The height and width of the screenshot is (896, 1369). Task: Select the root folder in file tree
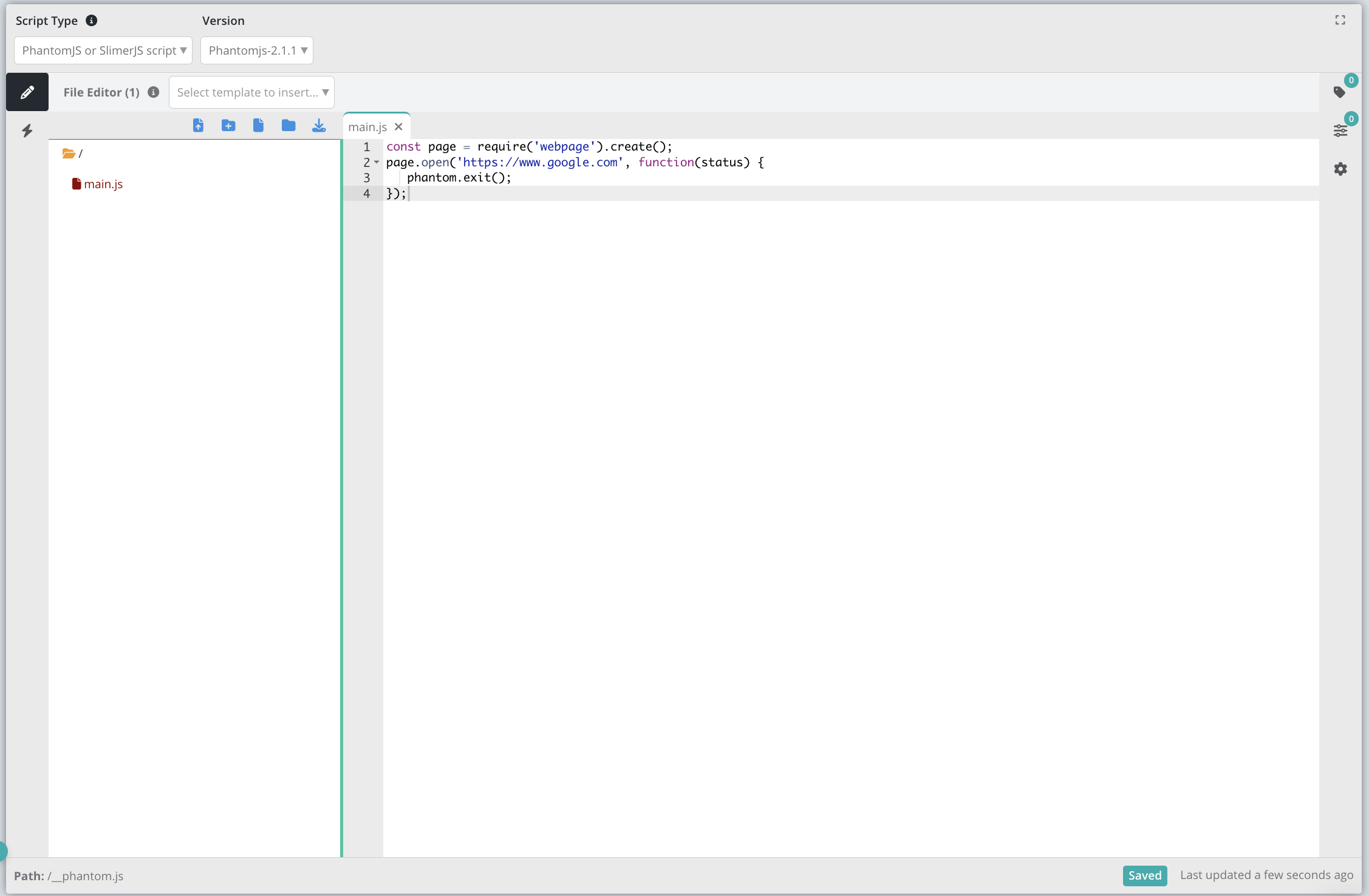[x=72, y=154]
